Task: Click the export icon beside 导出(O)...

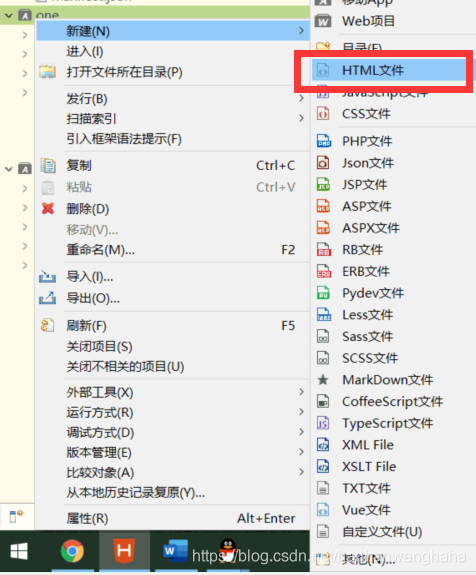Action: (x=48, y=298)
